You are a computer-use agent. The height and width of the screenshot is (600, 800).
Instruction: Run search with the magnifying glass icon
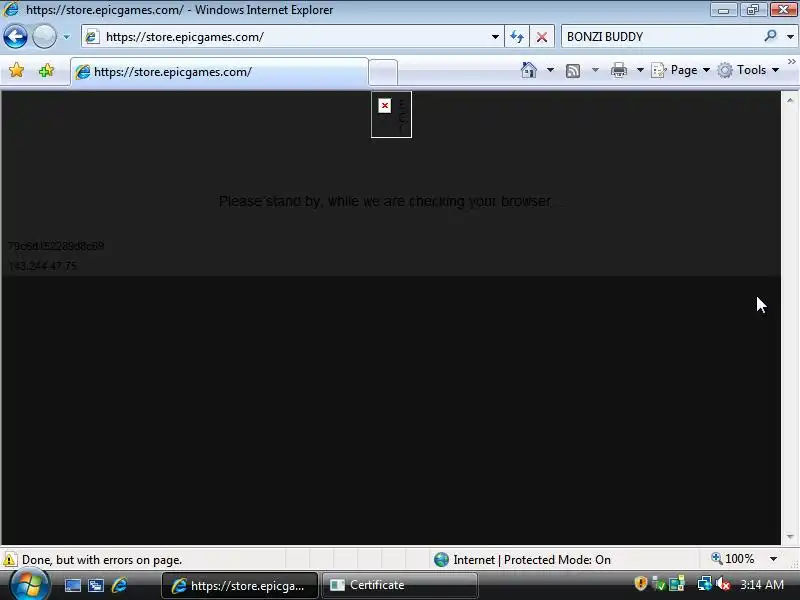(x=771, y=36)
